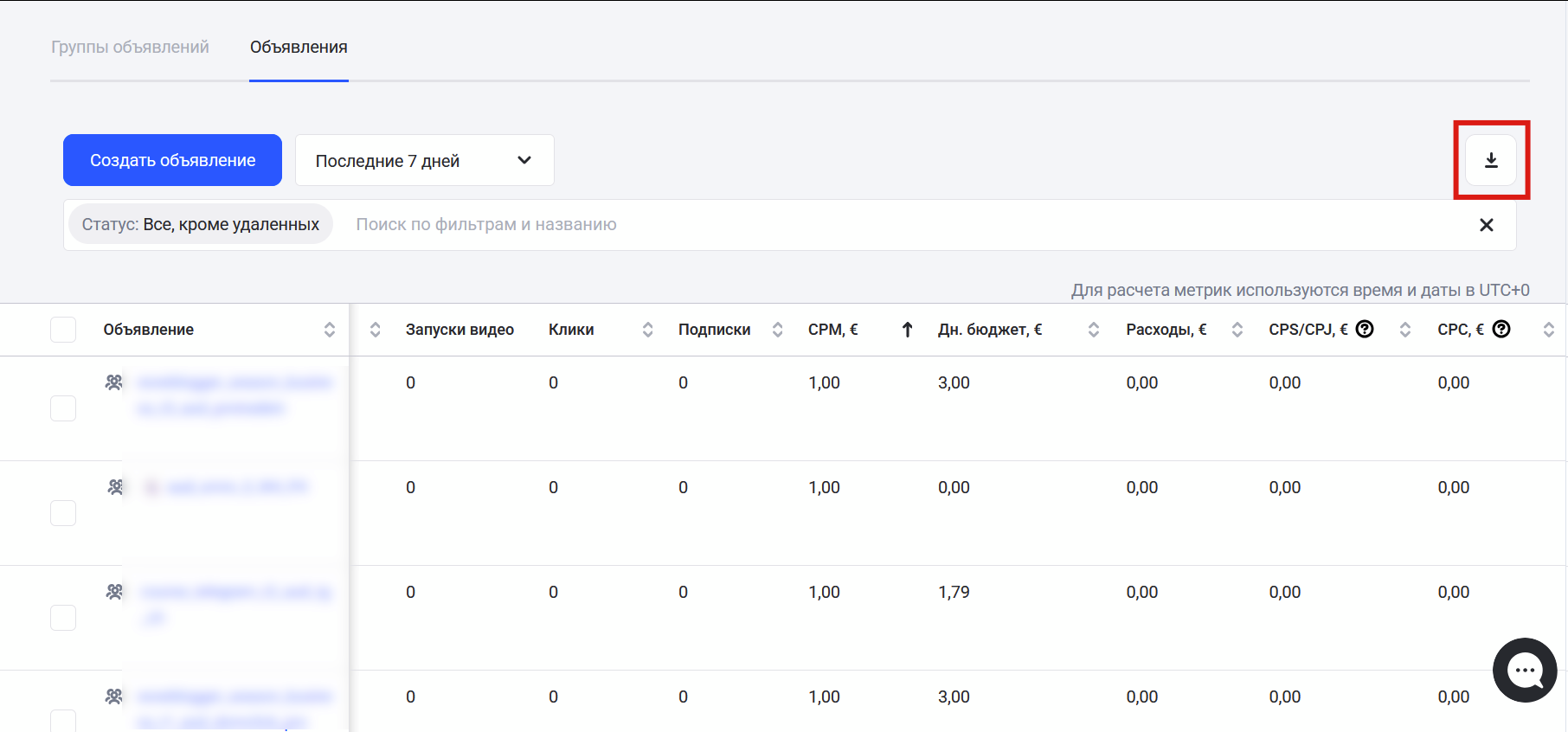1568x732 pixels.
Task: Toggle the select-all checkbox in header
Action: [63, 330]
